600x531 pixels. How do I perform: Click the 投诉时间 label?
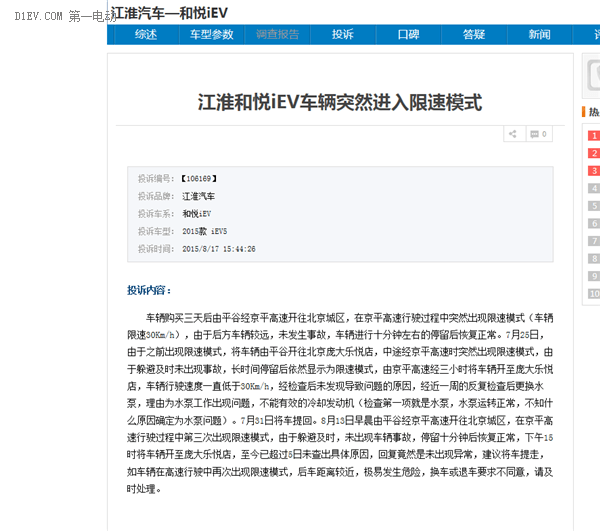tap(156, 249)
